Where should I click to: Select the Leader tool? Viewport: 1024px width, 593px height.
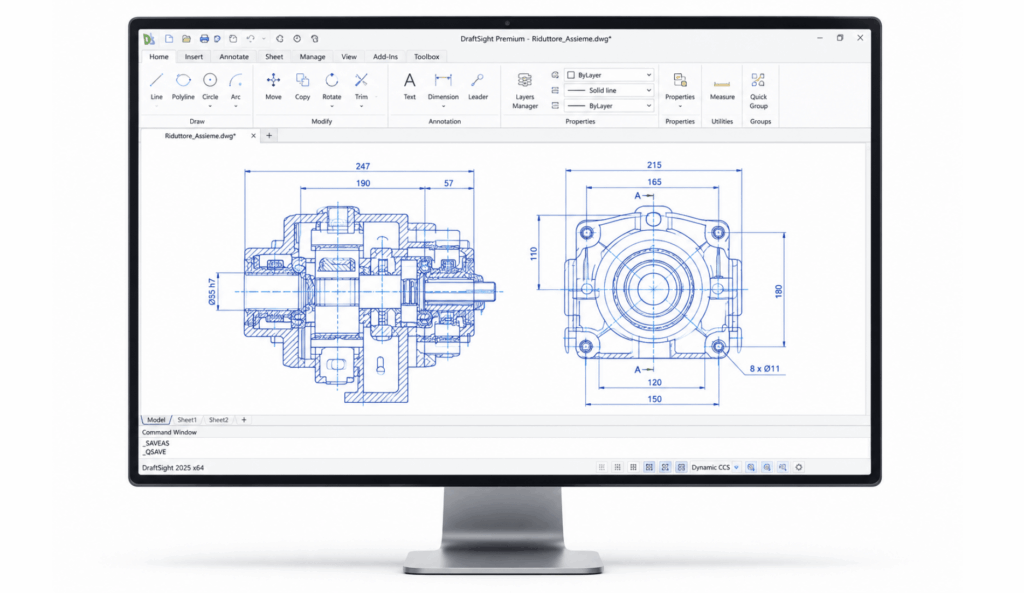(x=477, y=86)
